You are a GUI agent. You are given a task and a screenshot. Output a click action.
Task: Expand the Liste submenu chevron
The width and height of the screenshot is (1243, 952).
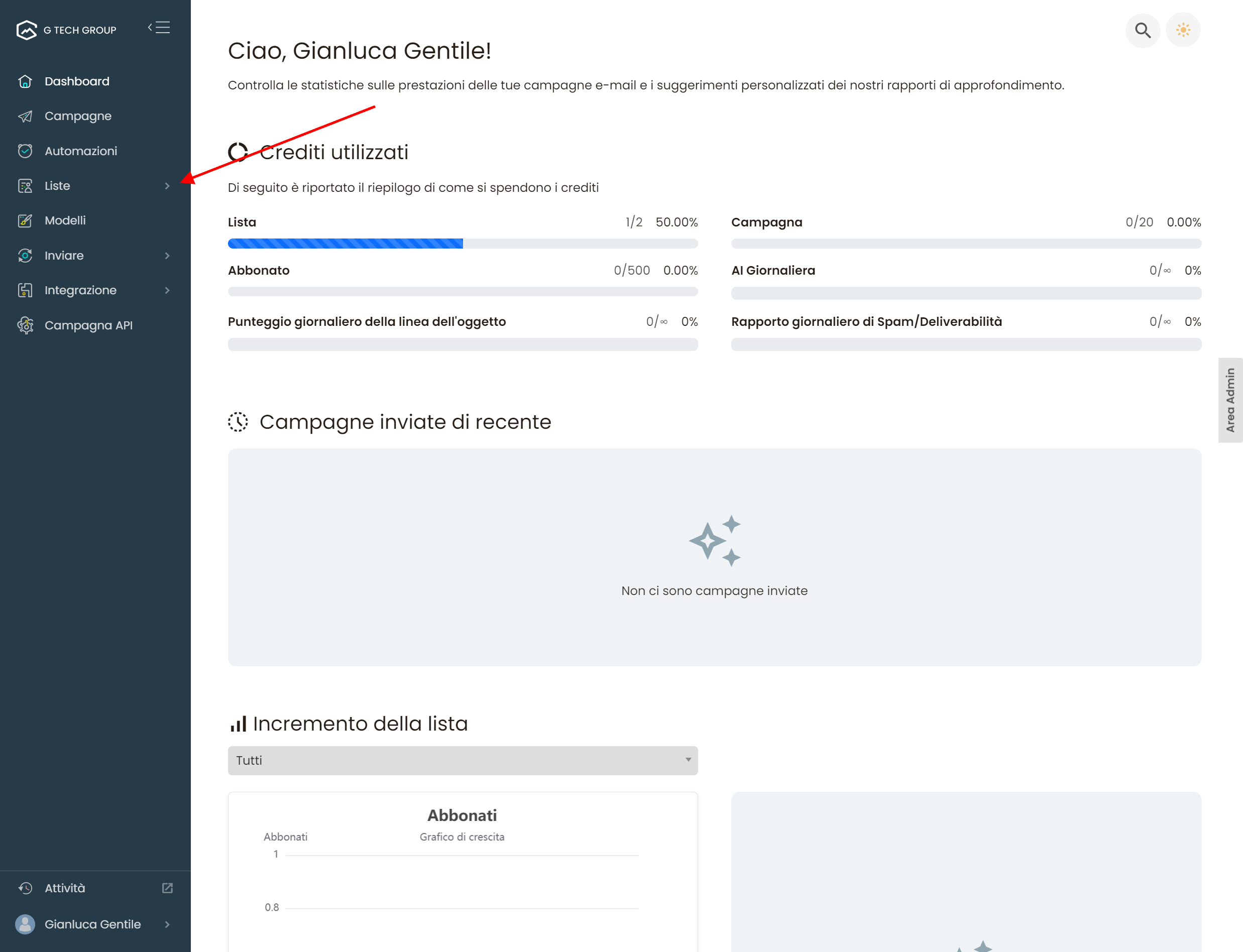167,186
